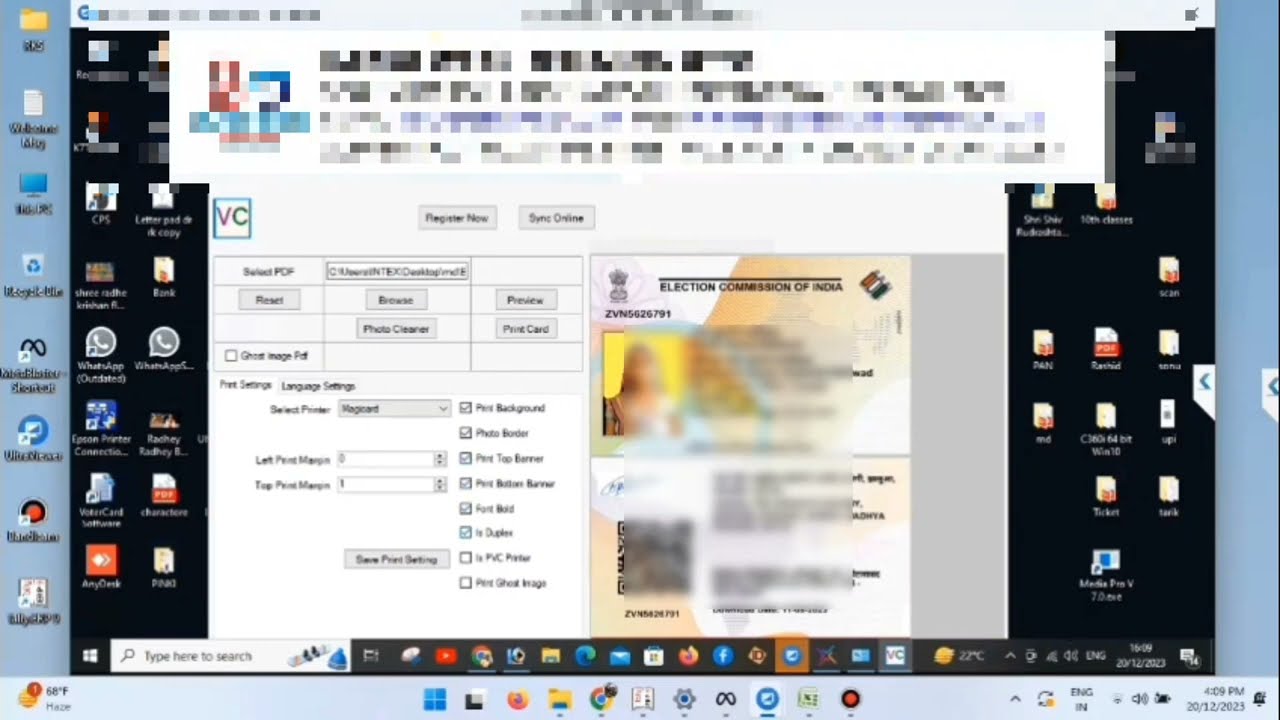Open Bandicam shortcut on outer desktop
This screenshot has width=1280, height=720.
(x=33, y=520)
